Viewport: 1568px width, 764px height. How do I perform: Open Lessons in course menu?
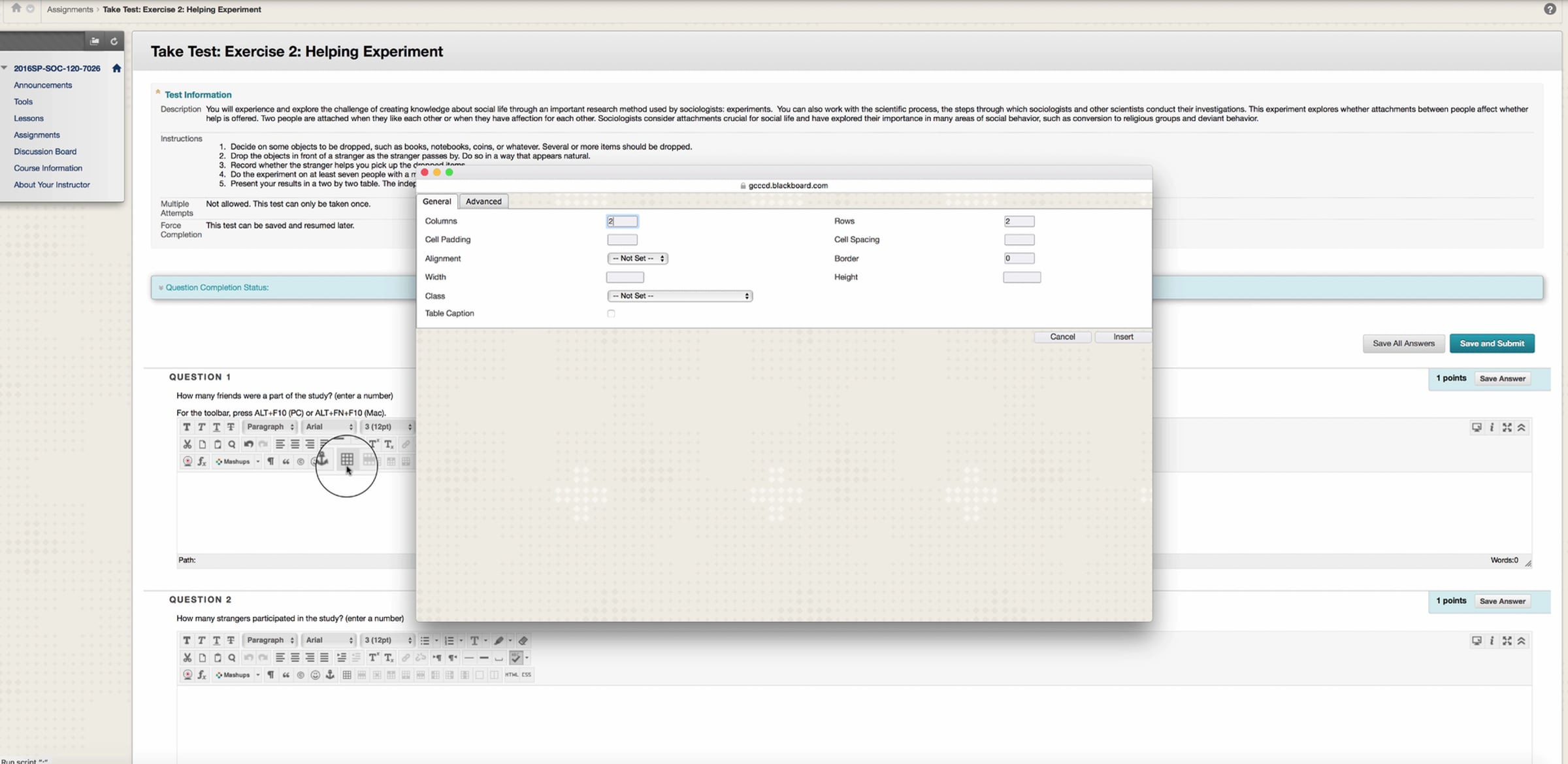[29, 118]
